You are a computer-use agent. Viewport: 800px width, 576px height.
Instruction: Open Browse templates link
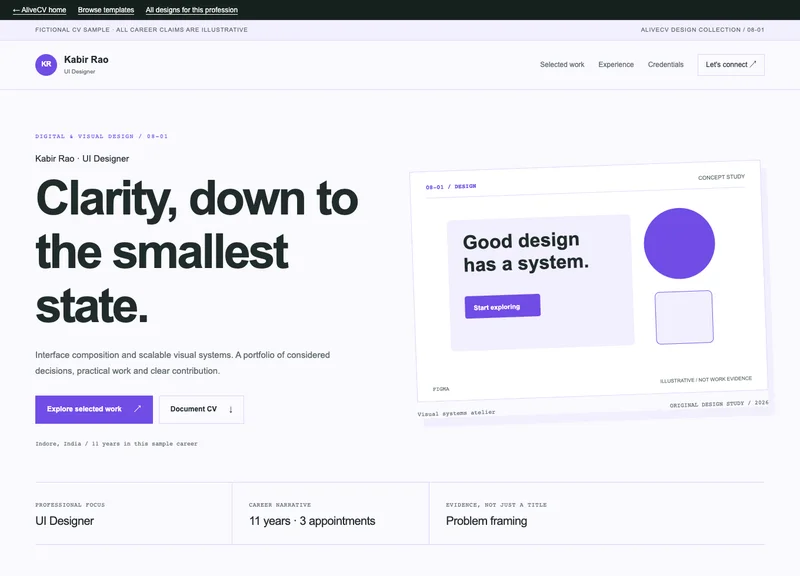click(106, 10)
